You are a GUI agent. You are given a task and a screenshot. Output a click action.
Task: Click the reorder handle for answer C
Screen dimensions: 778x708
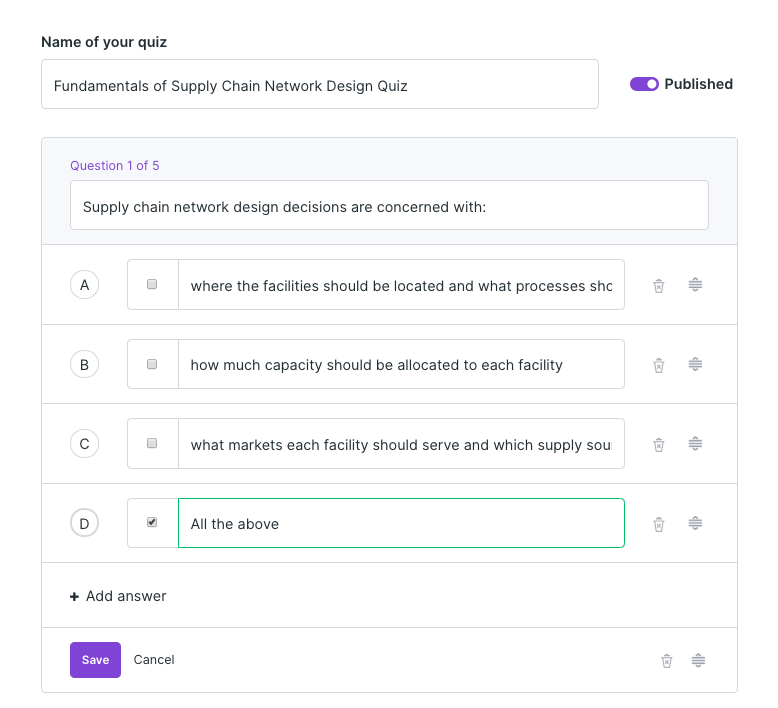click(x=695, y=444)
